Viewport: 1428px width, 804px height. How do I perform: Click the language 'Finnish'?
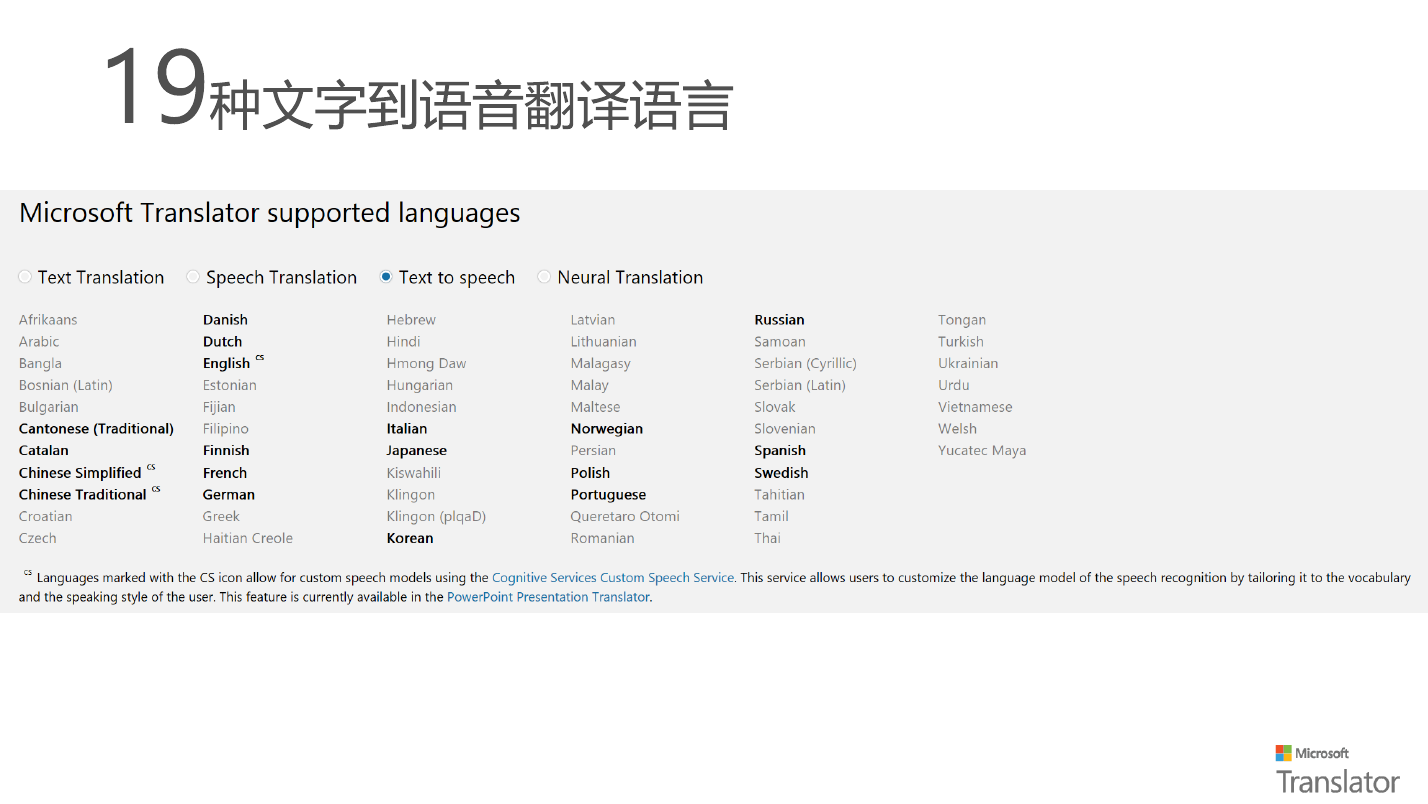click(226, 451)
